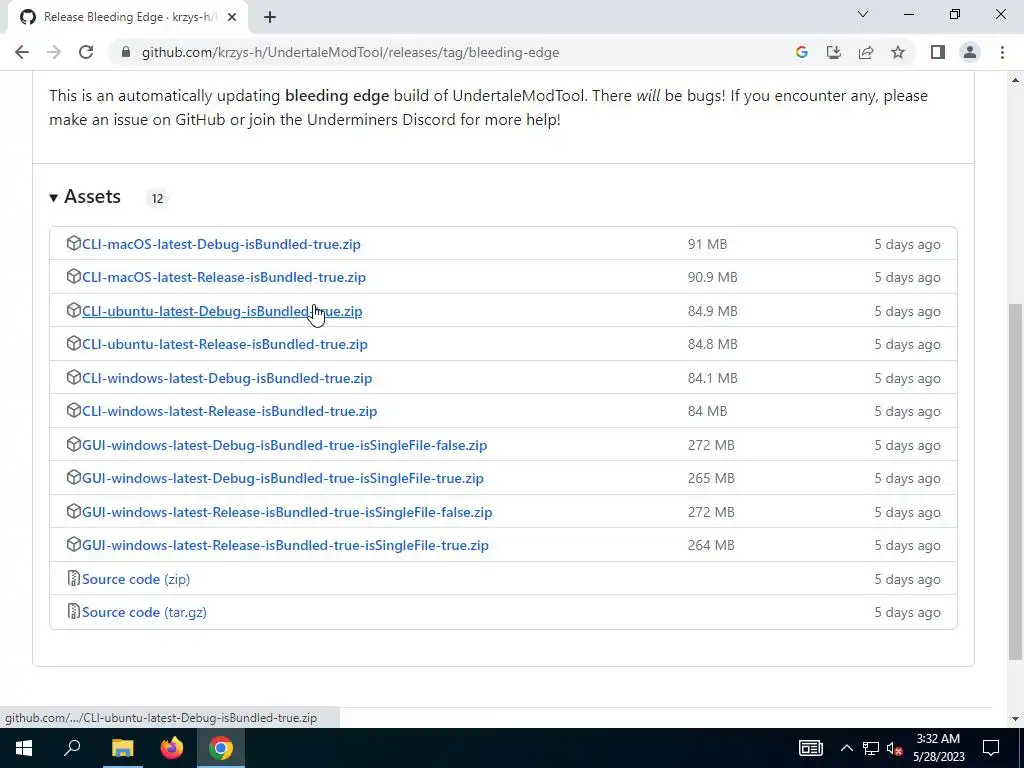Image resolution: width=1024 pixels, height=768 pixels.
Task: Open clock showing 3:32 AM
Action: (x=938, y=748)
